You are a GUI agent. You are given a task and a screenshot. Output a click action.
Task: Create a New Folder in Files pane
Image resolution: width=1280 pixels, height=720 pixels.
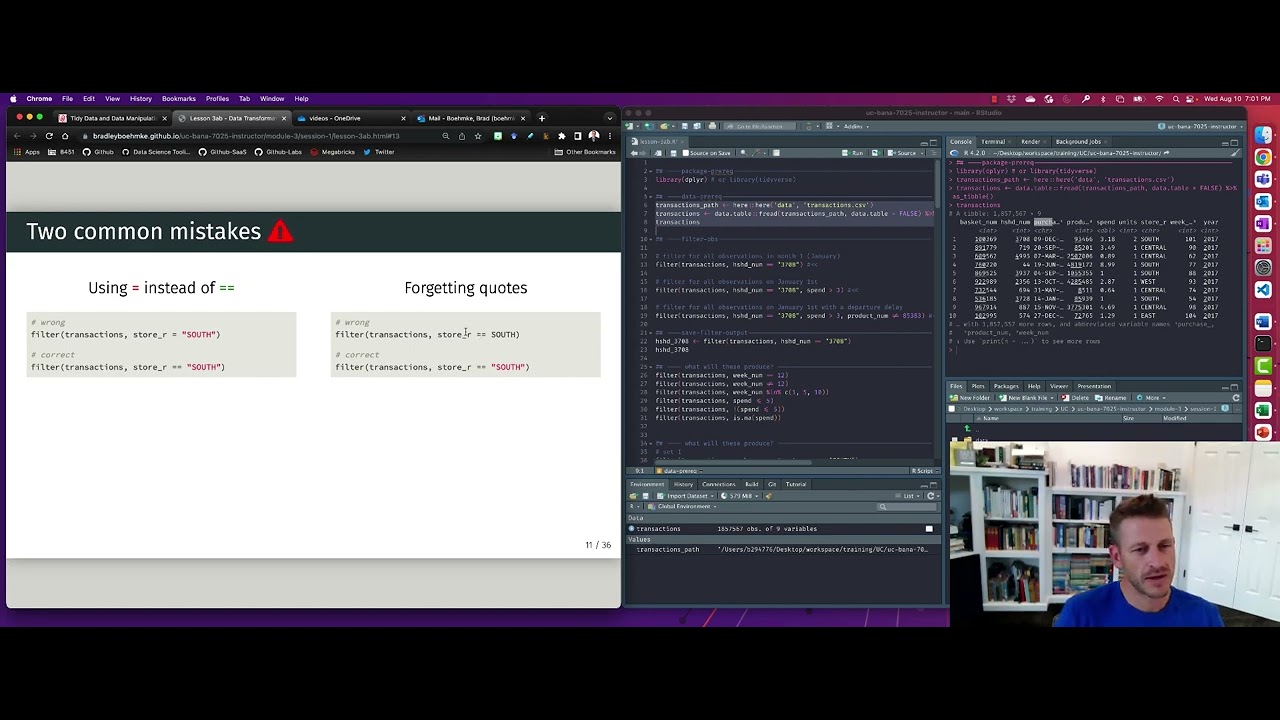(970, 398)
